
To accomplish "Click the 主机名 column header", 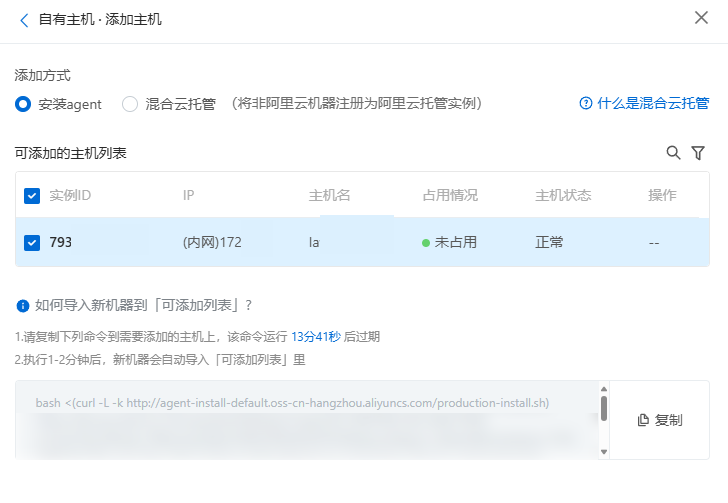I will click(329, 195).
